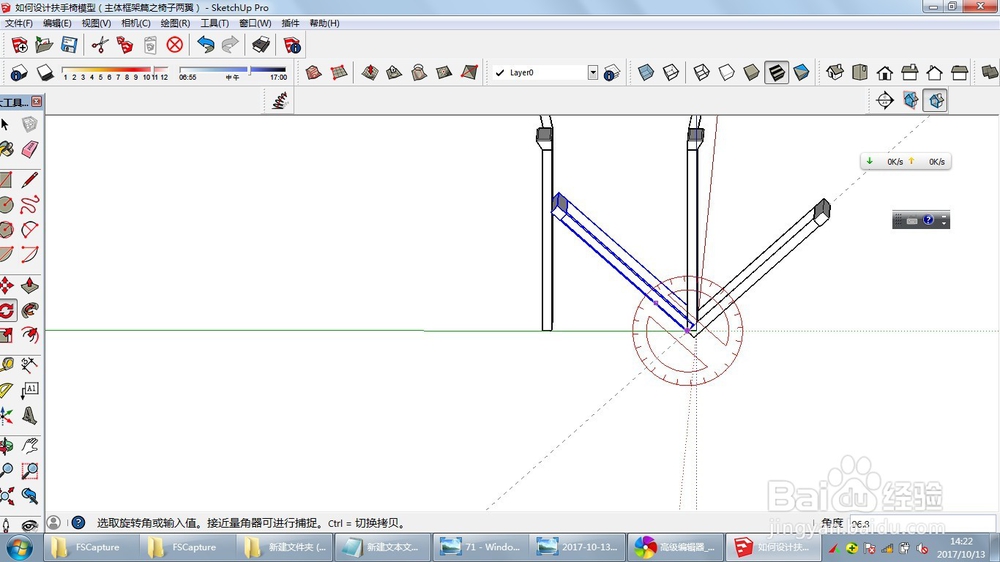Switch to Top view

[860, 73]
